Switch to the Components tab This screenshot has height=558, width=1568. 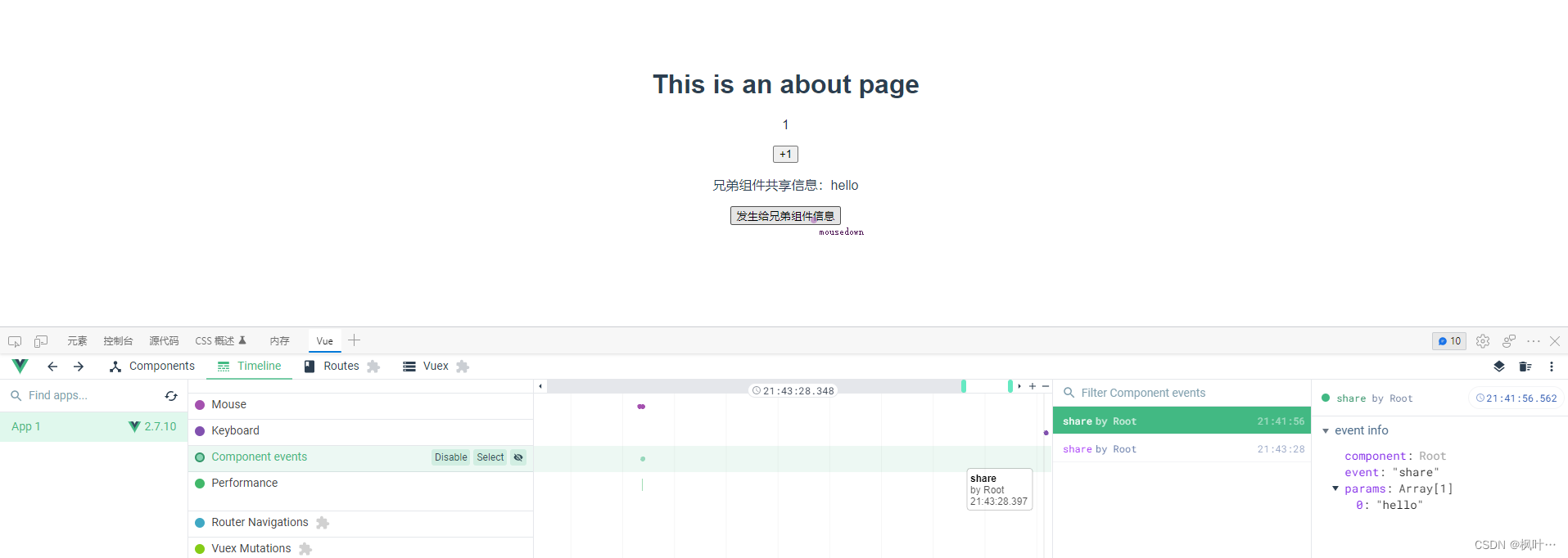pos(152,367)
